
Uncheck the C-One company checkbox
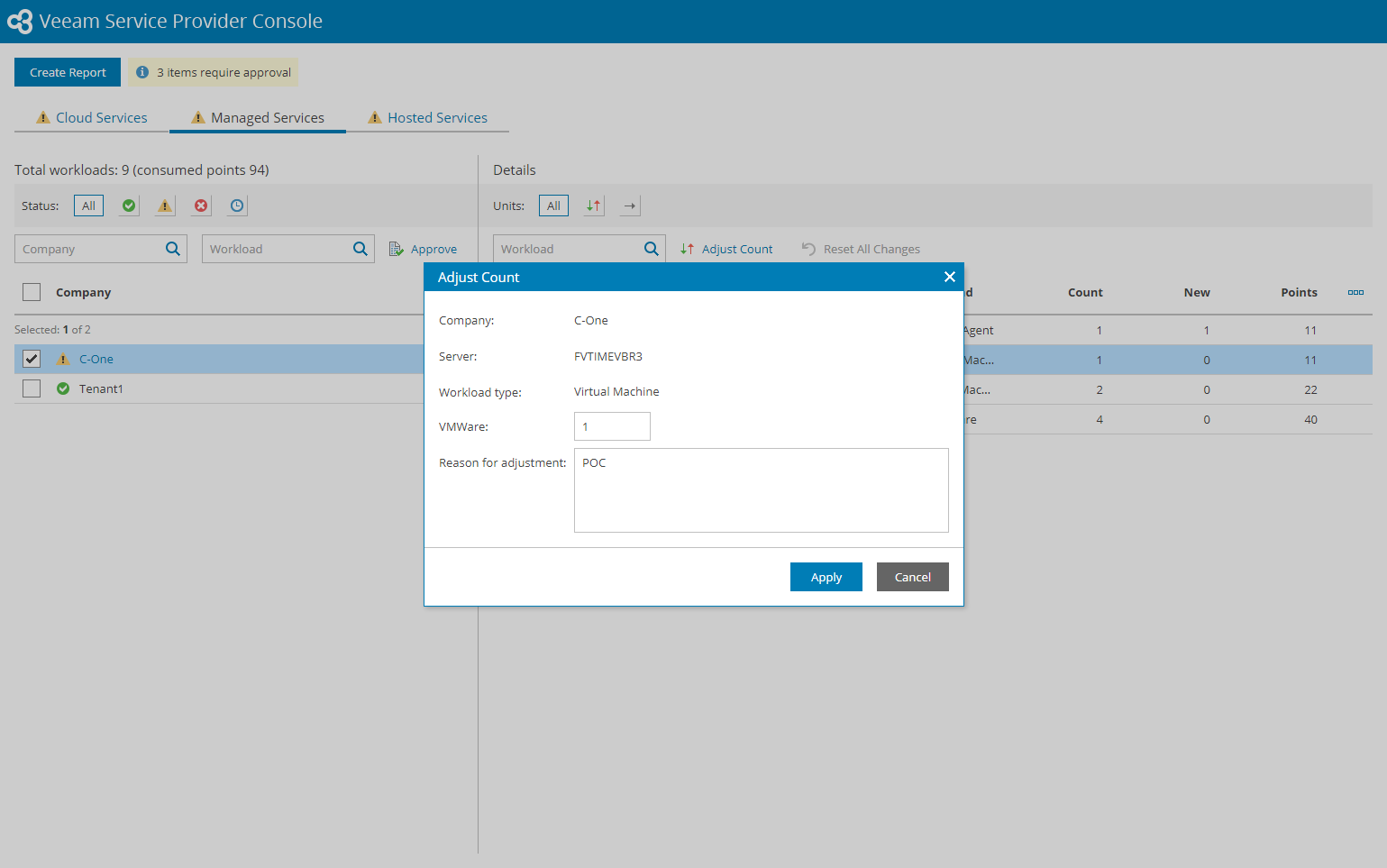point(32,359)
